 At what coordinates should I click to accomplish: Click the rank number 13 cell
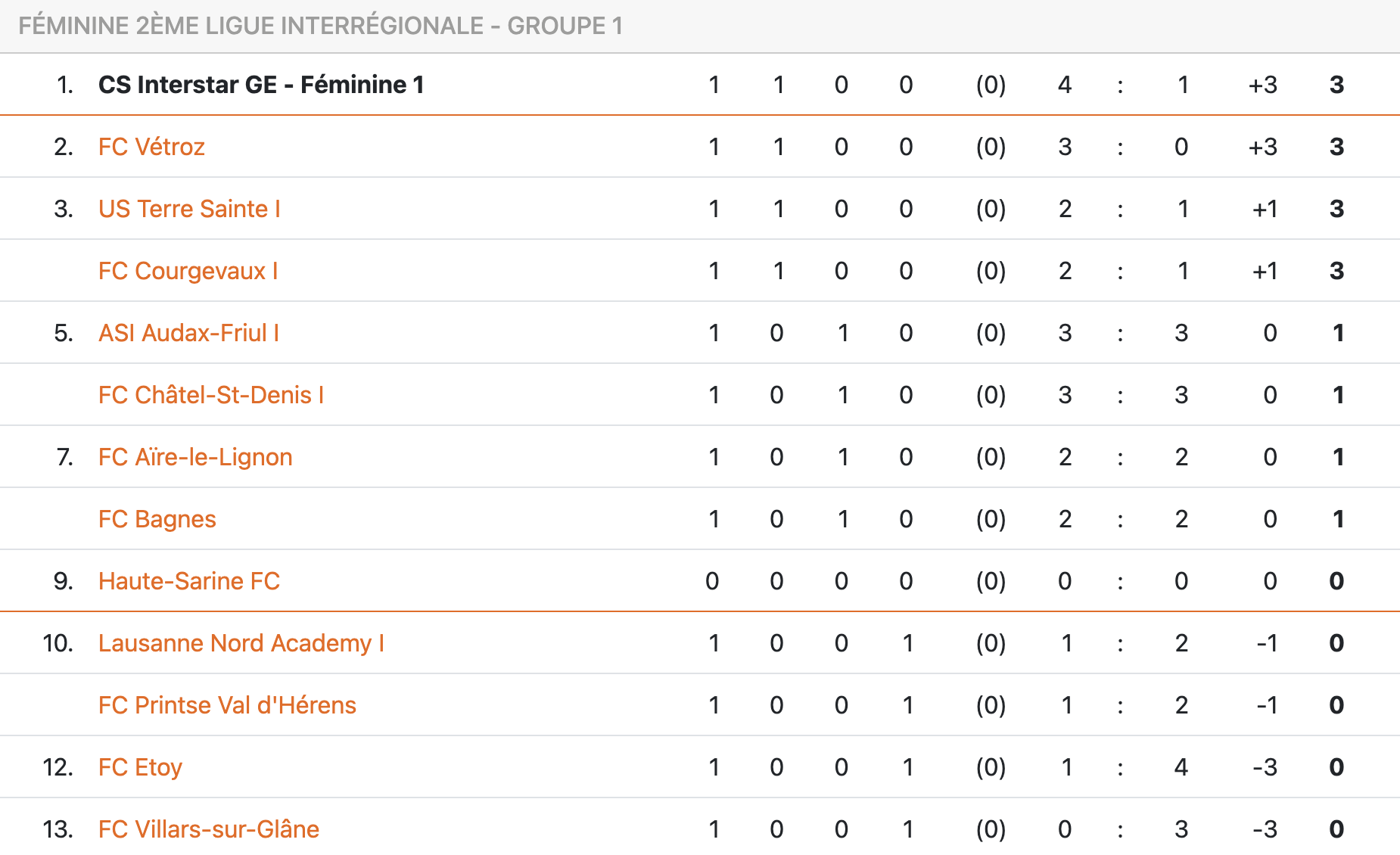tap(58, 829)
